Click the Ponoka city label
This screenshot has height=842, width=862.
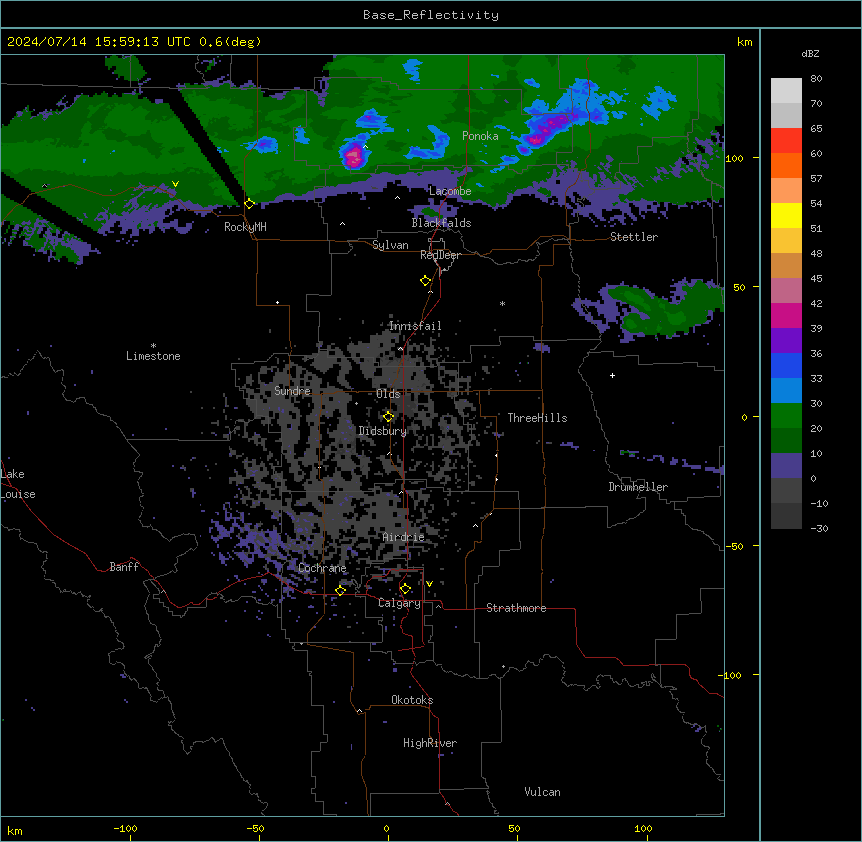point(480,136)
